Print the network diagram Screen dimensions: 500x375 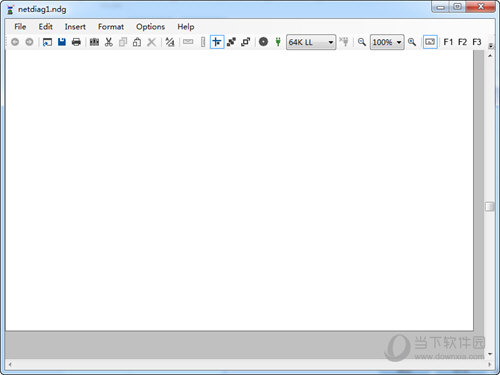click(x=76, y=42)
